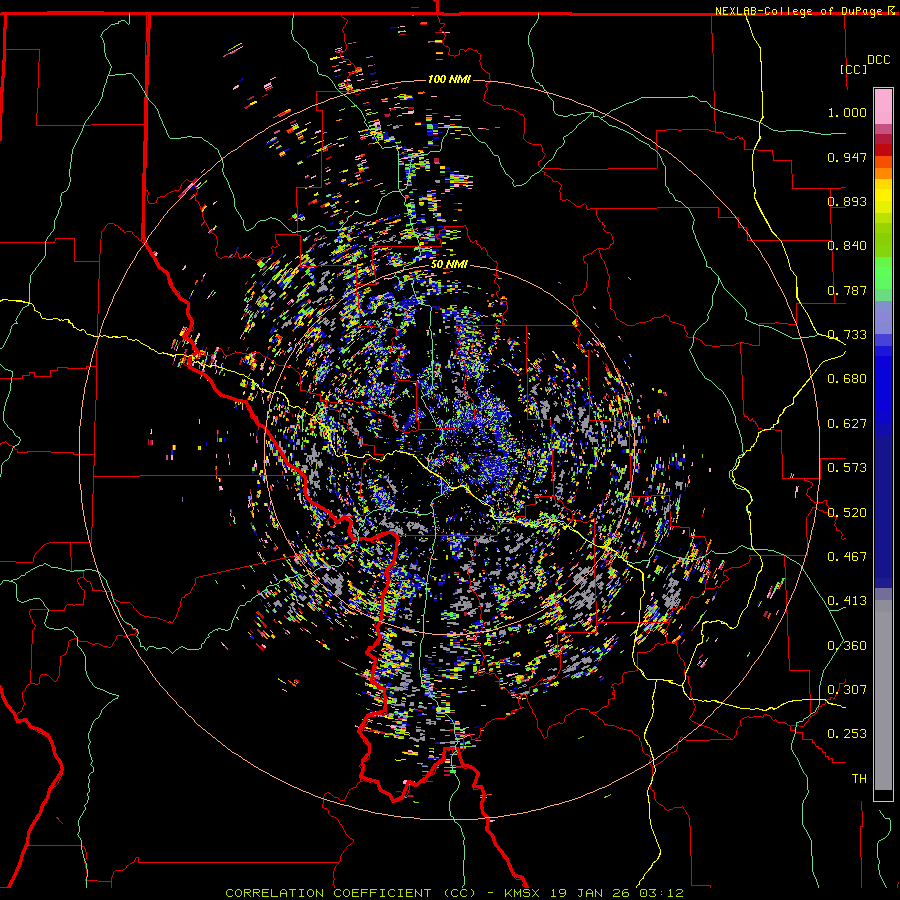Select the 0.733 scale value
900x900 pixels.
(x=847, y=335)
